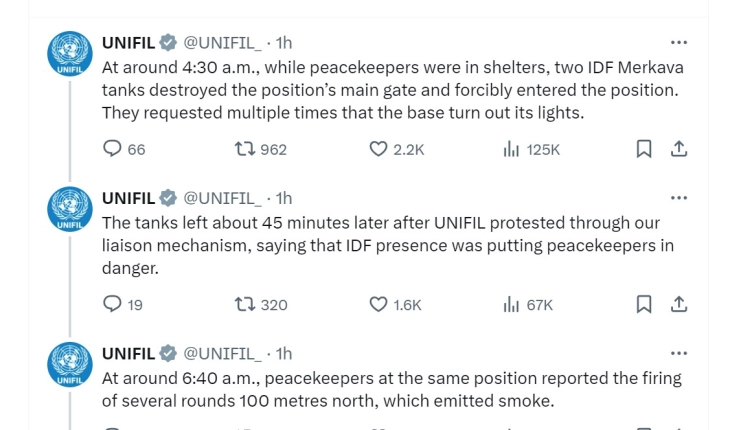This screenshot has height=430, width=730.
Task: Bookmark the first UNIFIL tweet
Action: (x=643, y=149)
